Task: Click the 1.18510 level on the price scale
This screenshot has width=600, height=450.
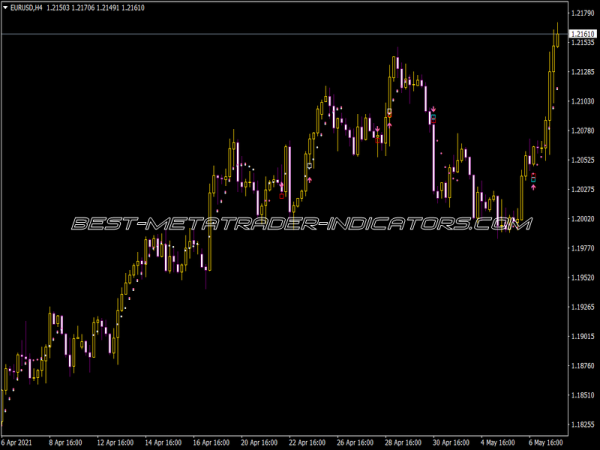Action: tap(582, 395)
